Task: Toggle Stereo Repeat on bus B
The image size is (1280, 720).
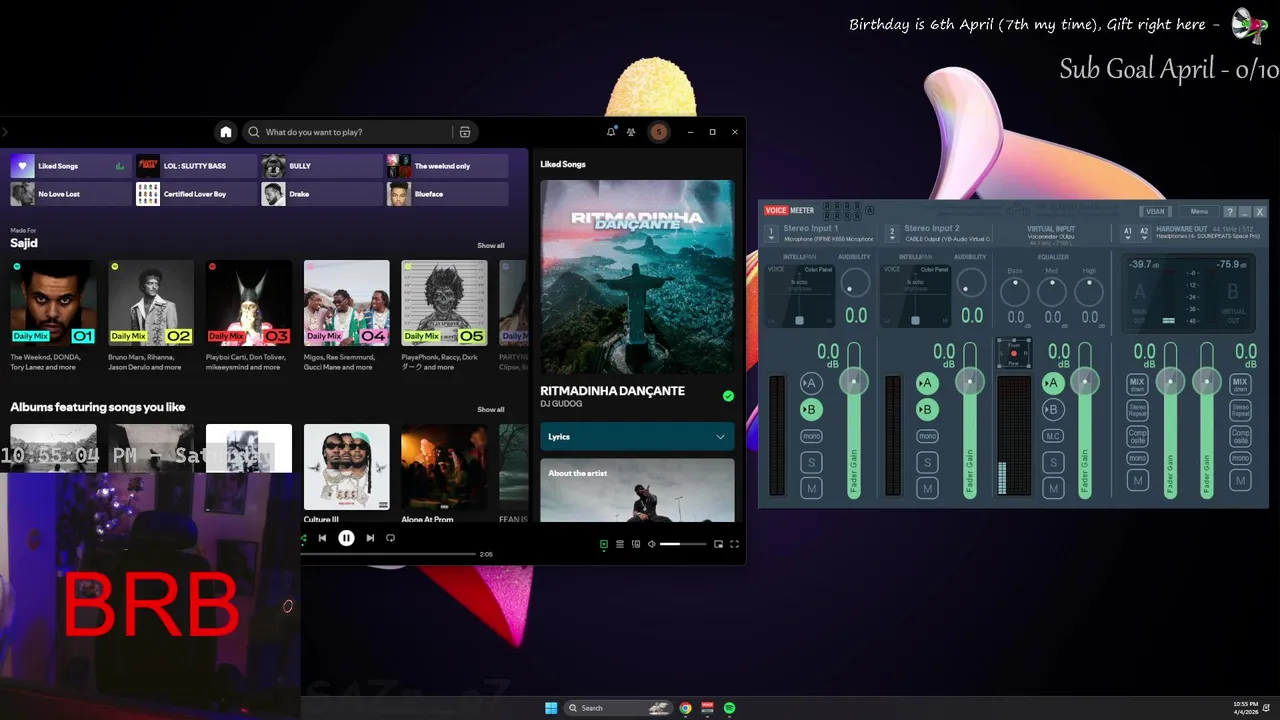Action: [x=1240, y=410]
